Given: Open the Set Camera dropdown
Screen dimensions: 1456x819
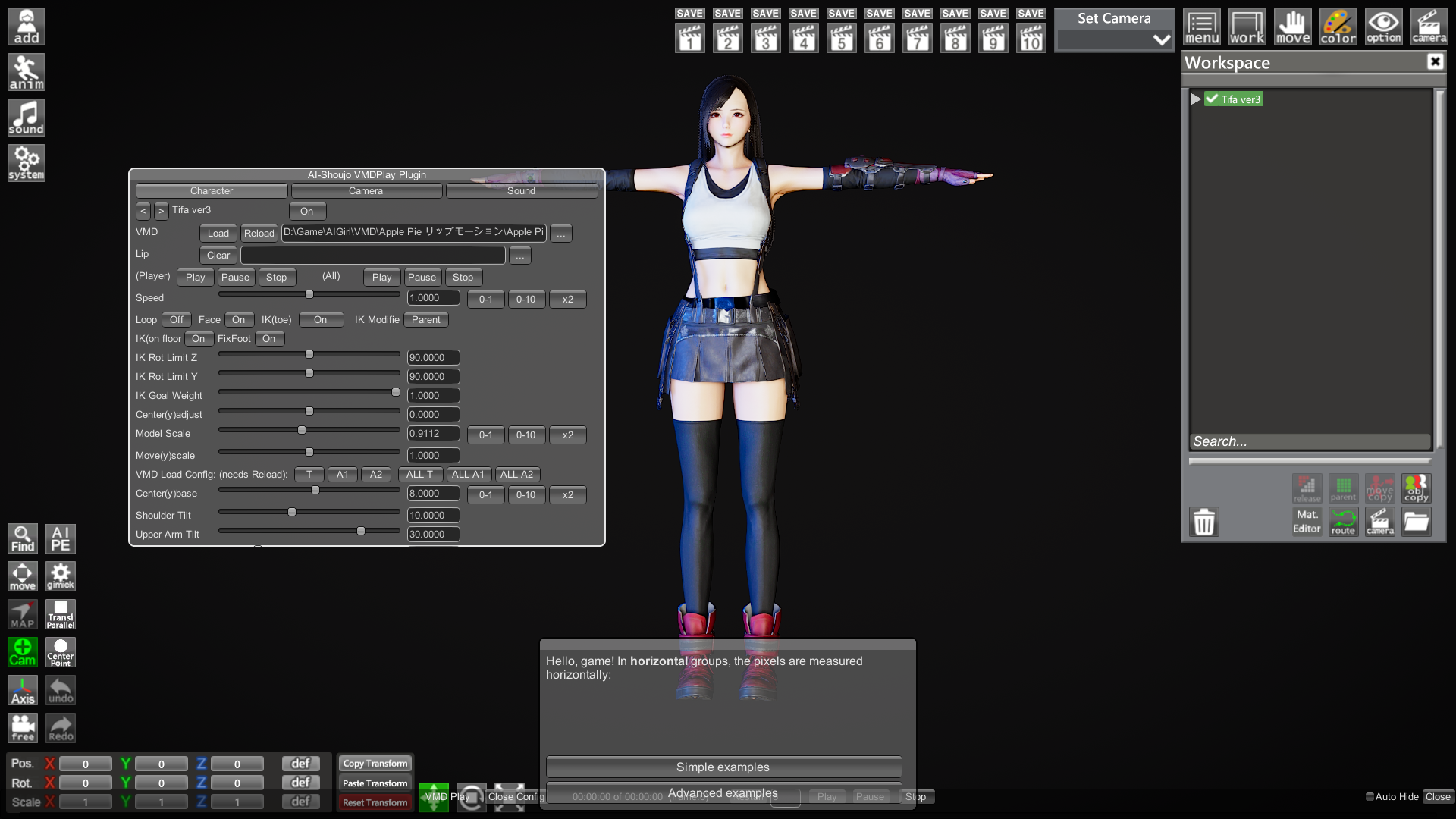Looking at the screenshot, I should click(1114, 40).
